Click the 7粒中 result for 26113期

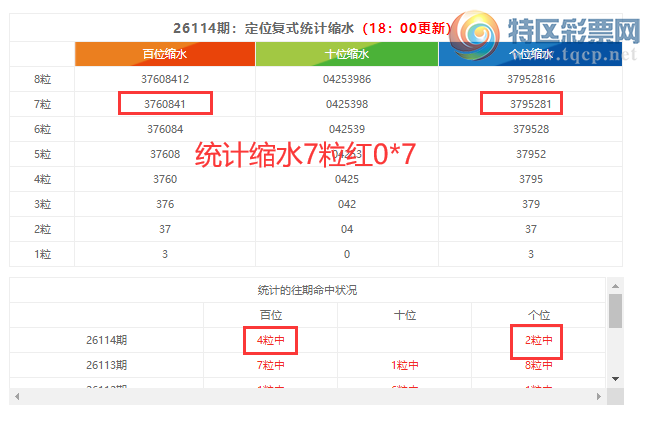(x=271, y=365)
